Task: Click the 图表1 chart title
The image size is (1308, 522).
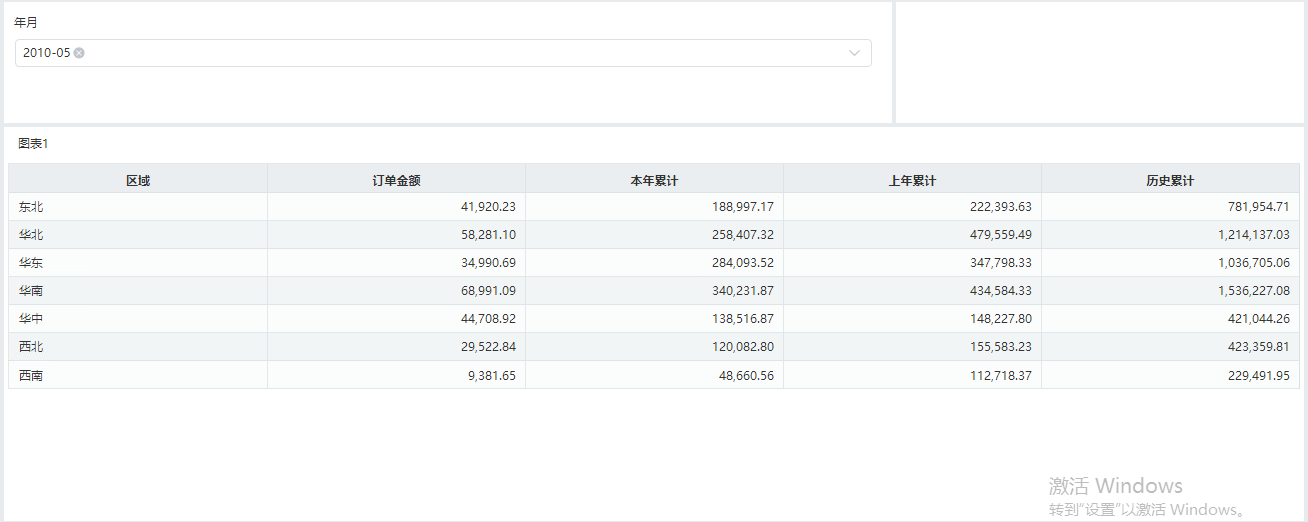Action: [33, 144]
